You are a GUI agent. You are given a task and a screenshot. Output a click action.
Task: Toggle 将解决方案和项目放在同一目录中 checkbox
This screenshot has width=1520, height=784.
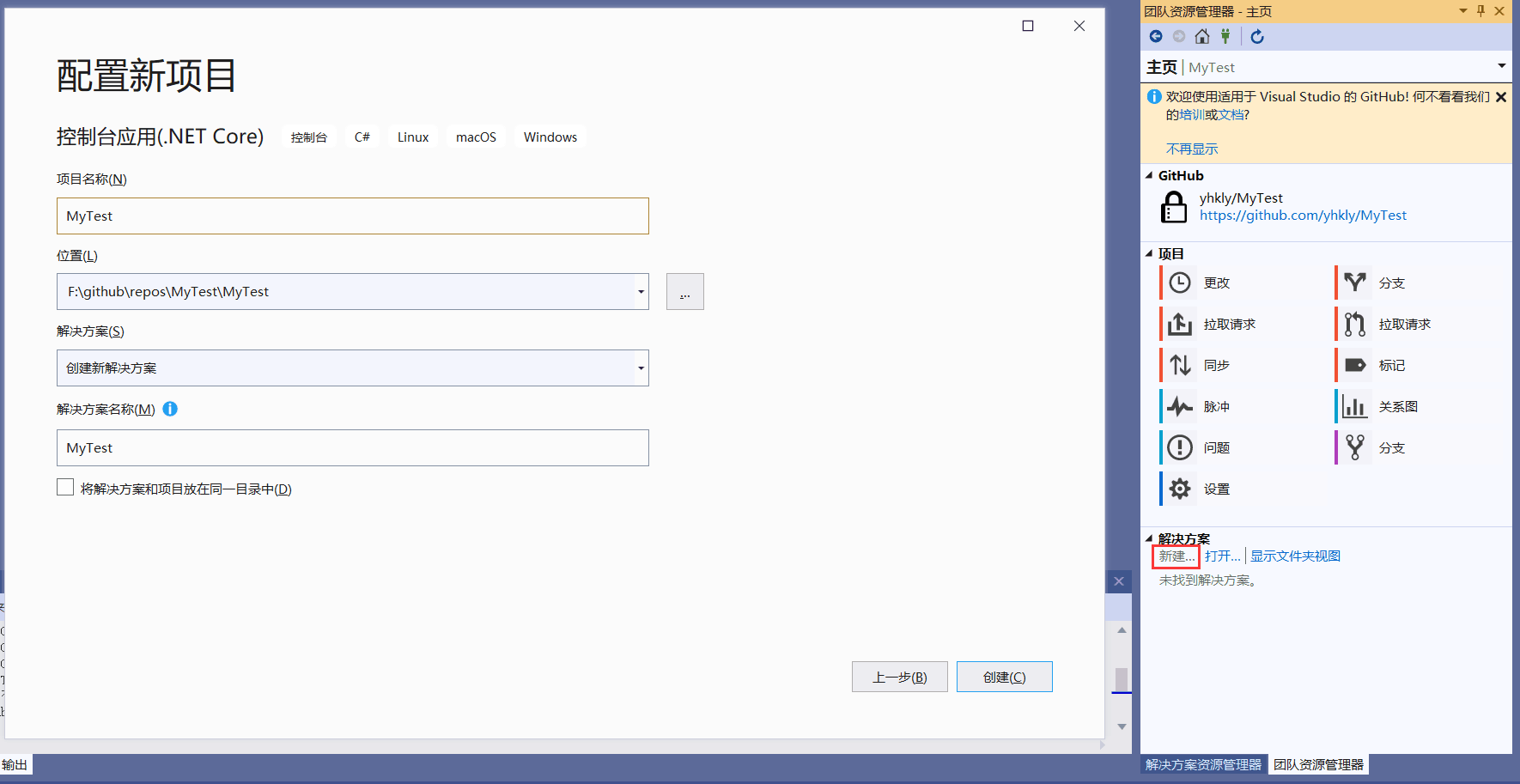[x=65, y=487]
